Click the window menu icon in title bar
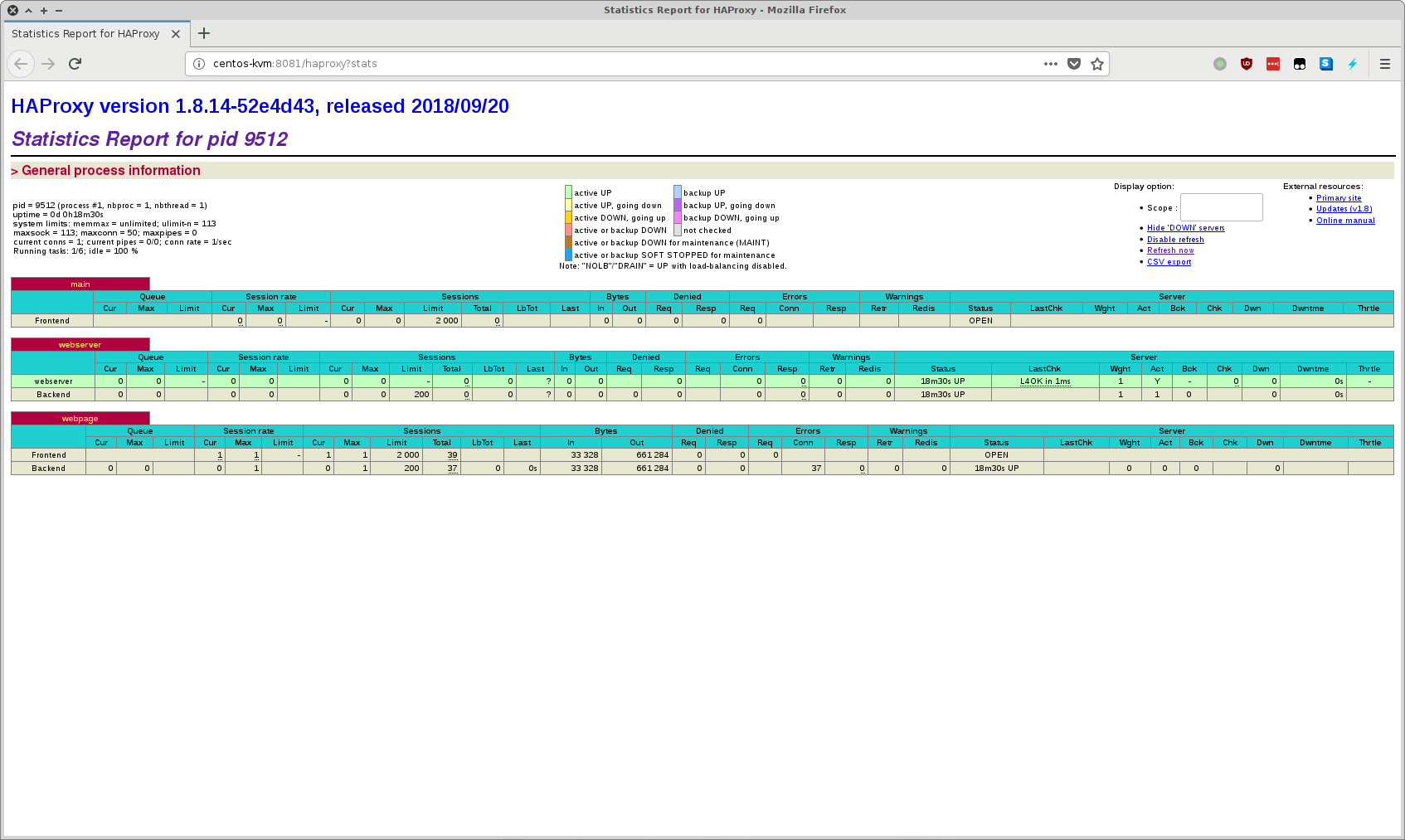 13,10
